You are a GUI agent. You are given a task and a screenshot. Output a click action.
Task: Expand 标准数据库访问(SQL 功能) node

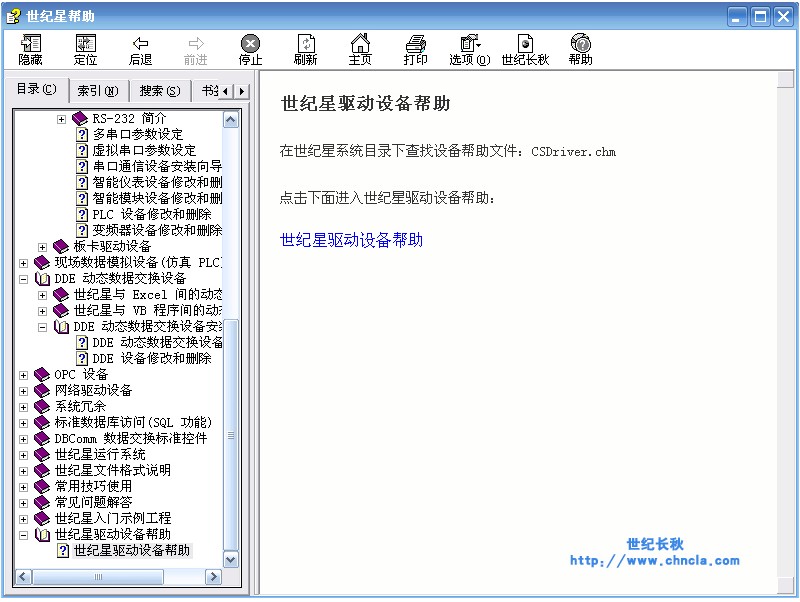[x=23, y=423]
